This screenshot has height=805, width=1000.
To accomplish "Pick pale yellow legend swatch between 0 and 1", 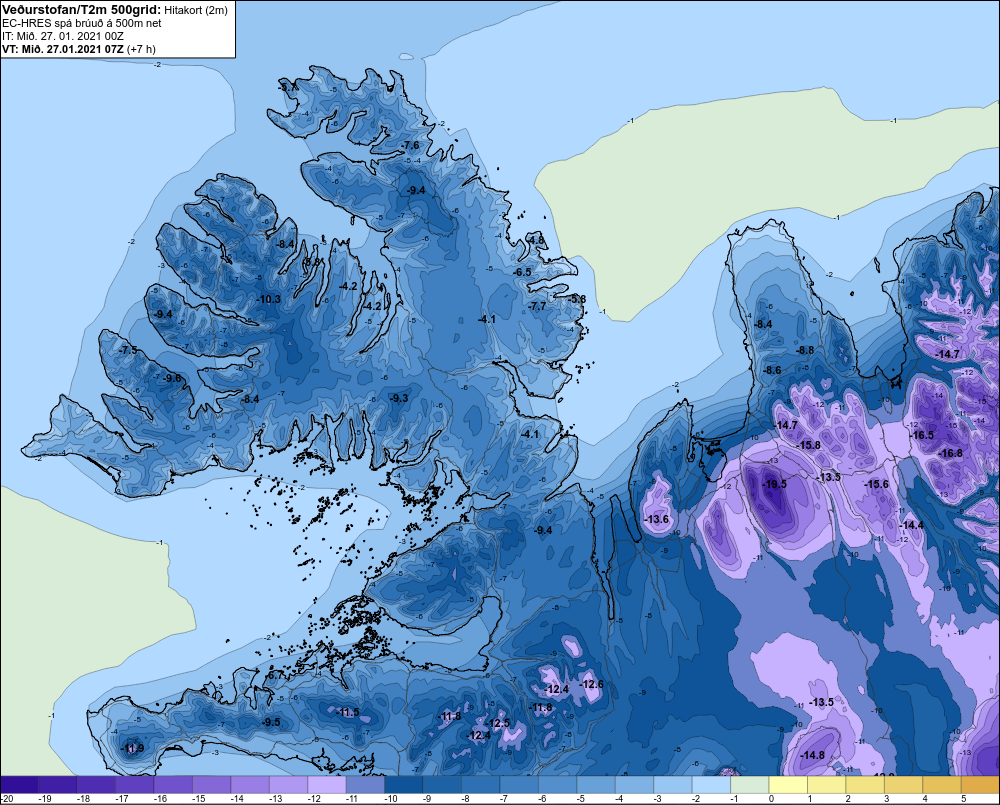I will tap(788, 785).
